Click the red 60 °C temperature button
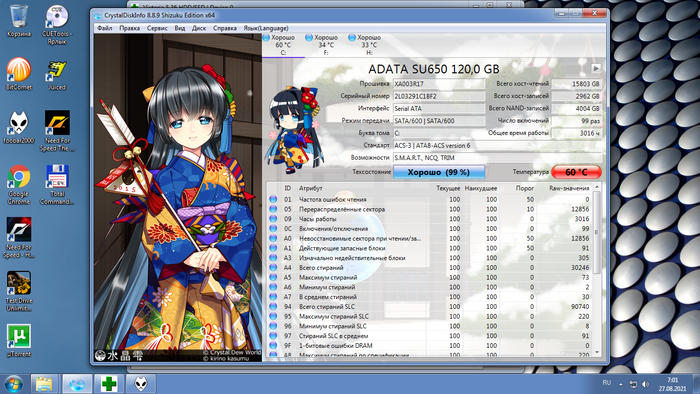This screenshot has height=394, width=700. click(576, 172)
